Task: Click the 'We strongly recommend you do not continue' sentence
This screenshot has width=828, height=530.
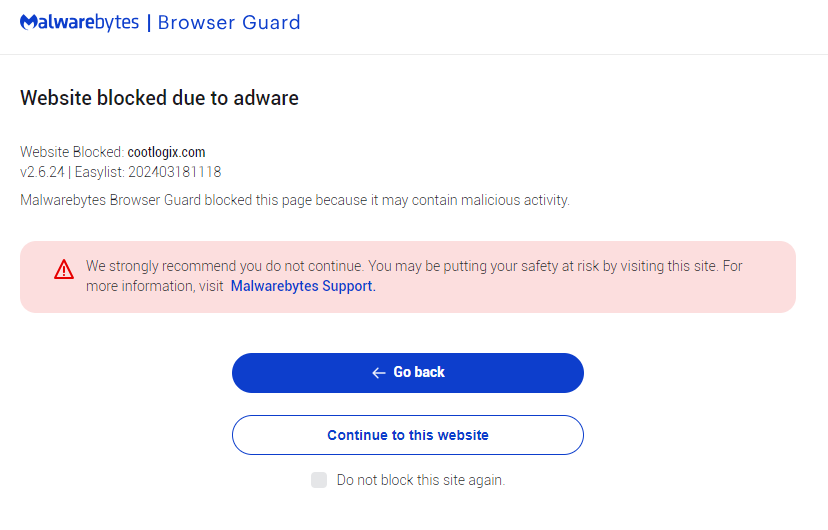Action: (x=224, y=266)
